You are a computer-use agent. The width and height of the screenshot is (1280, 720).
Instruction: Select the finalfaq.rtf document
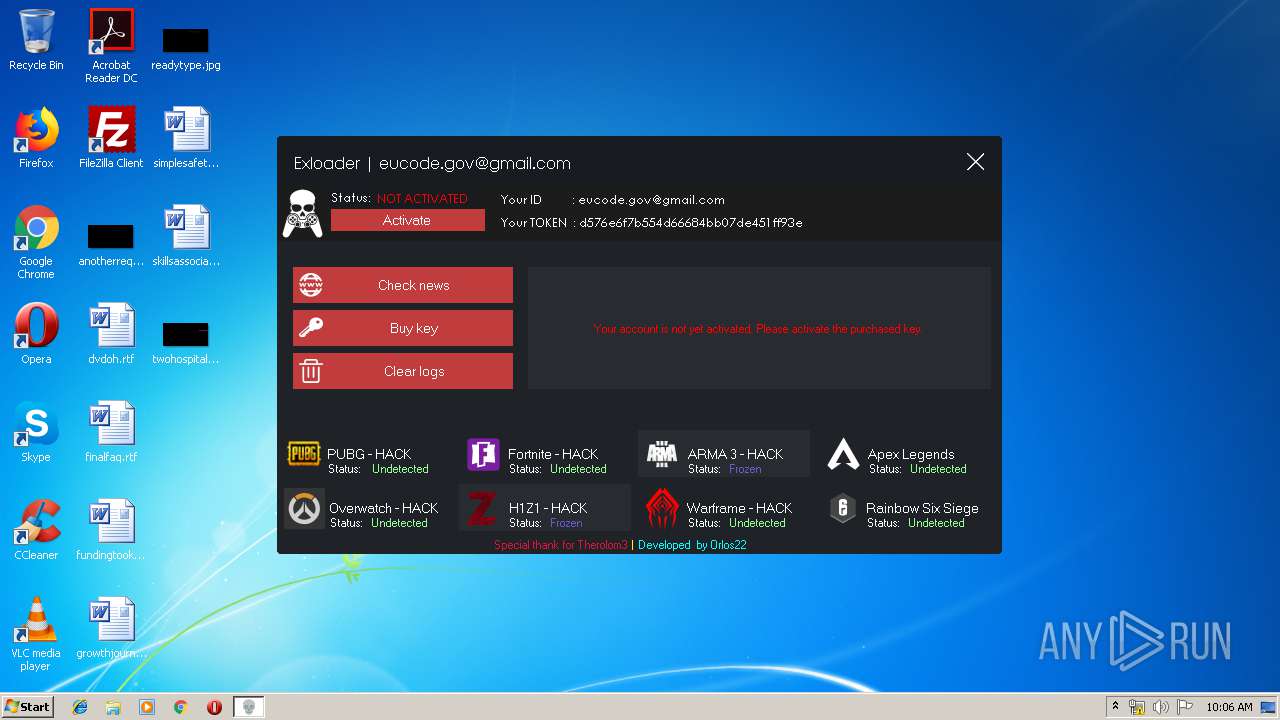coord(111,431)
